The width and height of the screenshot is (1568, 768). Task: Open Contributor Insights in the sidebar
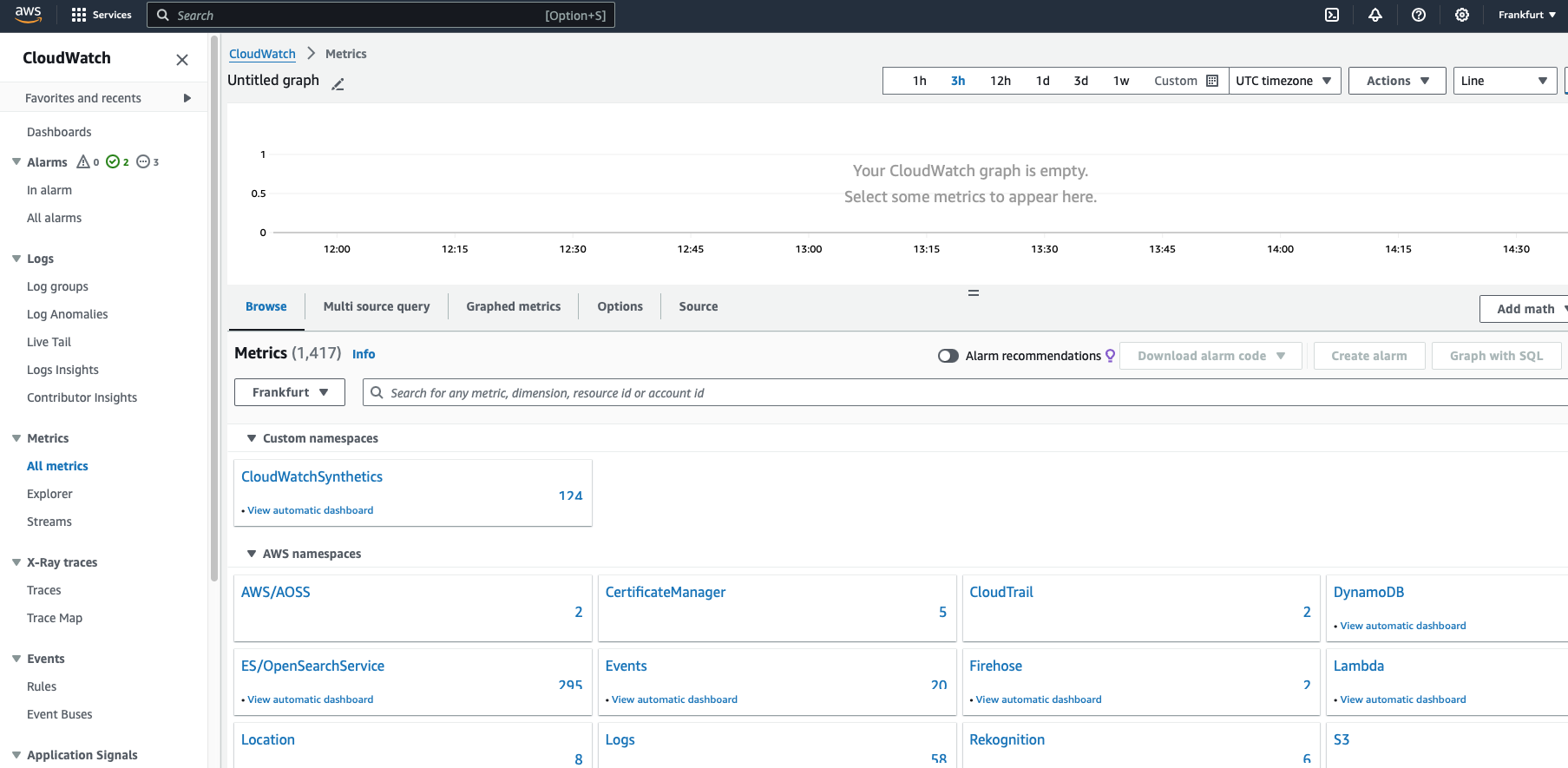tap(82, 397)
